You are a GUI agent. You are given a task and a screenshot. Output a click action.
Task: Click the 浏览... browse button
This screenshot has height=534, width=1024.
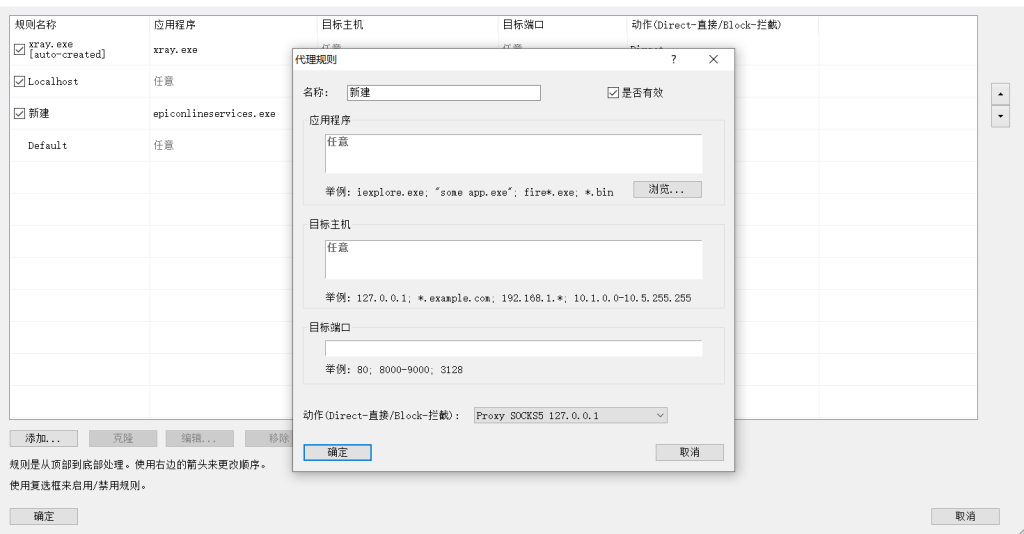coord(667,189)
